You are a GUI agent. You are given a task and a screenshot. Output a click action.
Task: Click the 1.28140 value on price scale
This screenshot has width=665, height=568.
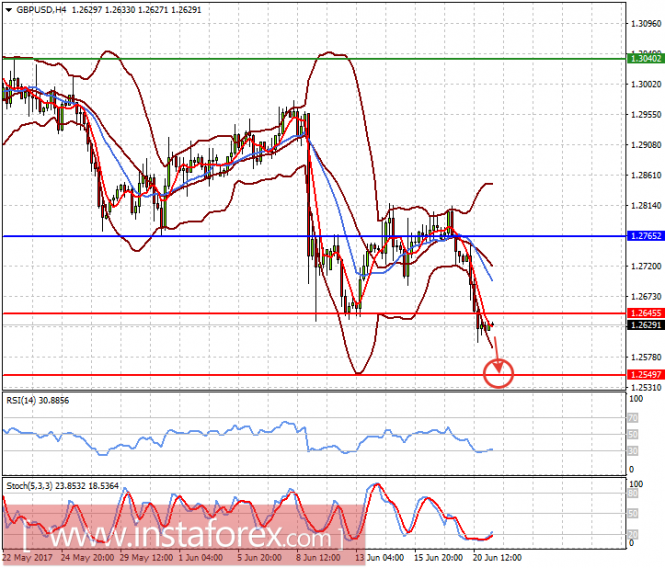pos(645,206)
